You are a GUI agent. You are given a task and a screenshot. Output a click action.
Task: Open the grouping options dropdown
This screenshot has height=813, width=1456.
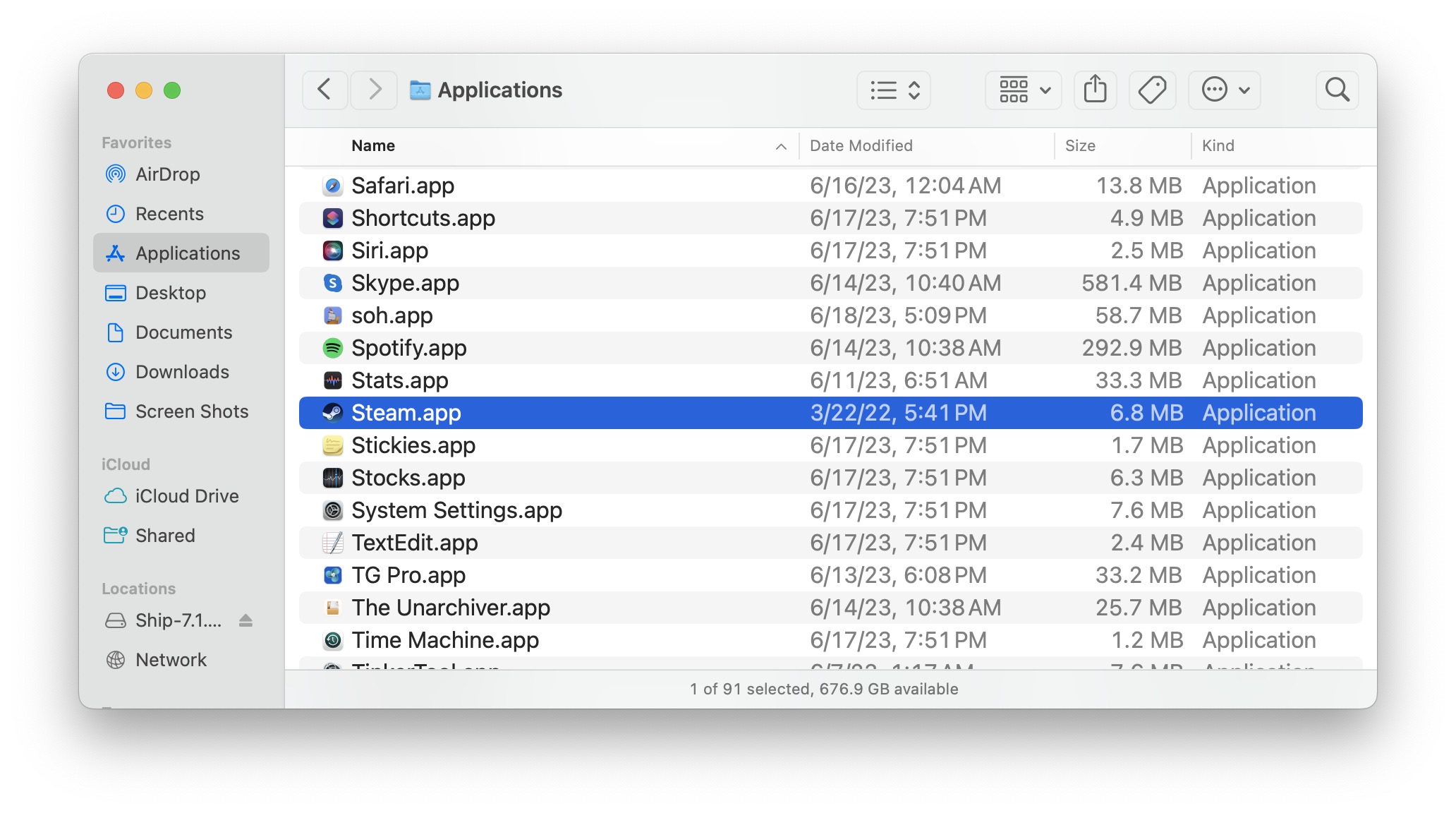point(1022,90)
